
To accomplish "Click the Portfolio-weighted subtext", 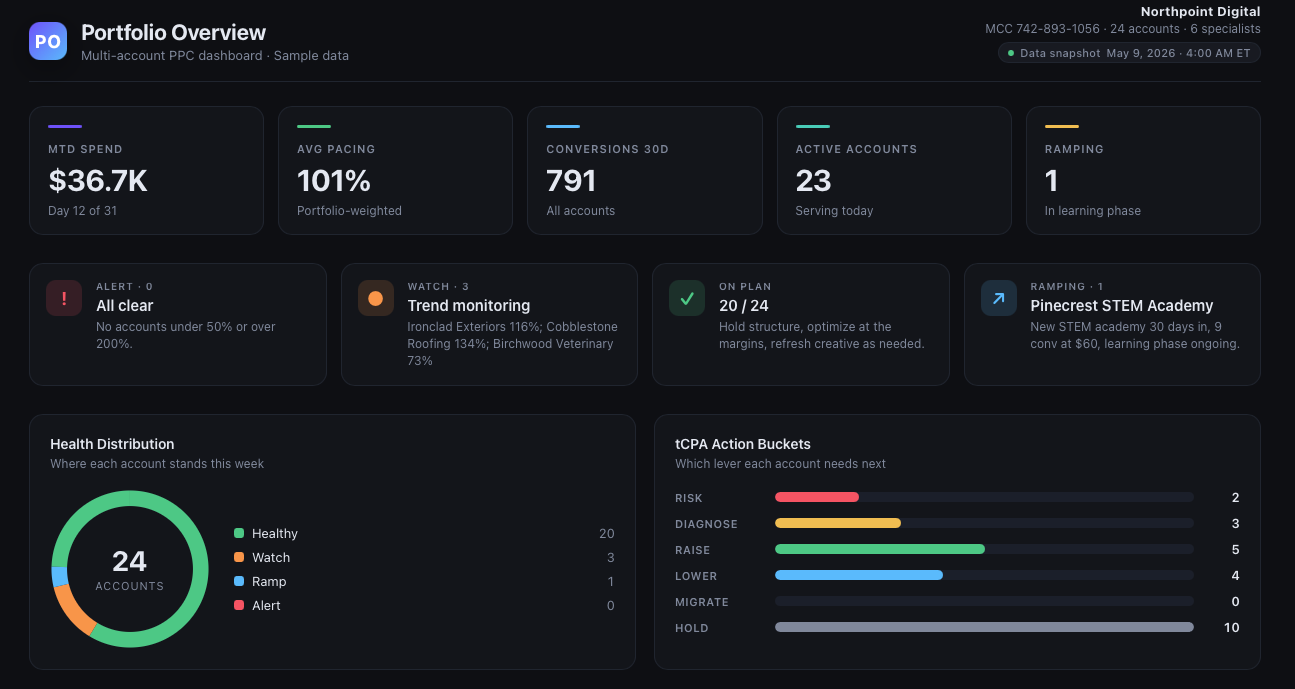I will pyautogui.click(x=349, y=211).
